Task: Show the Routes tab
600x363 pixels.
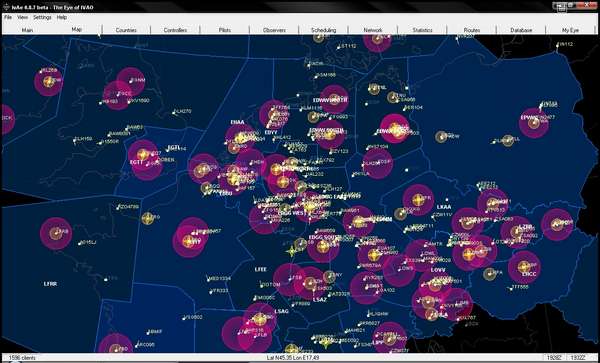Action: coord(471,30)
